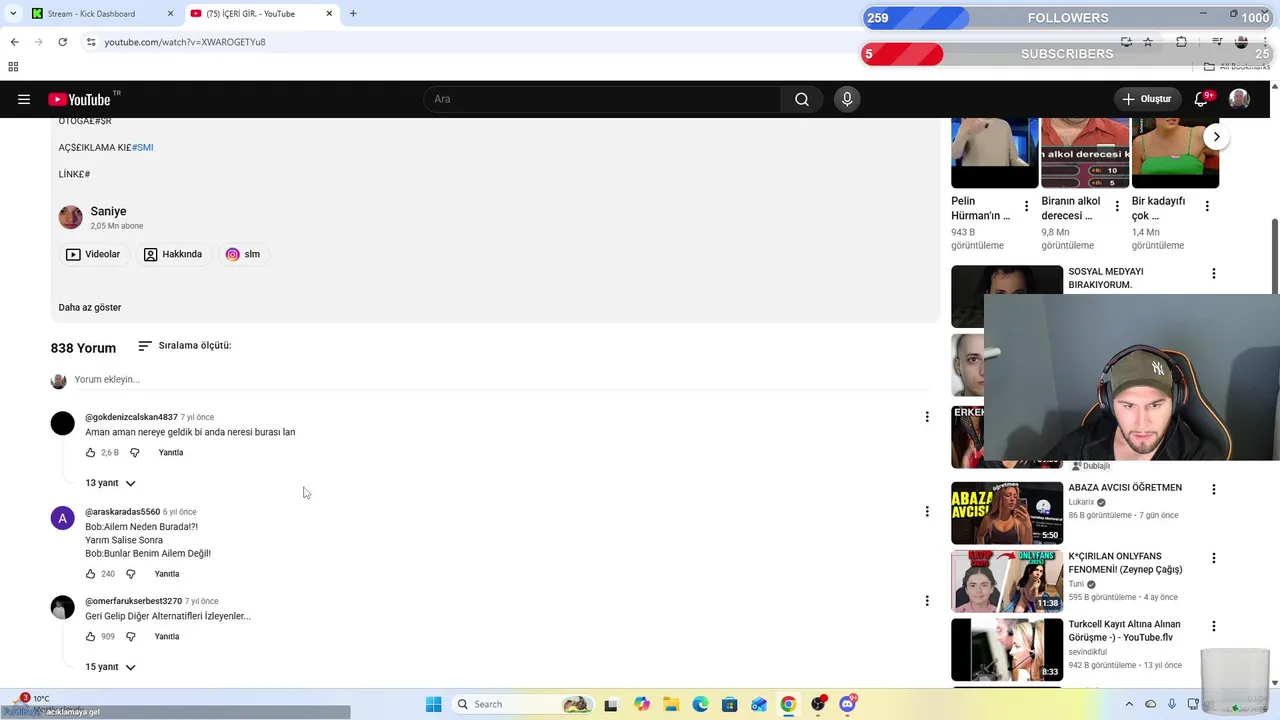Open Discord from the taskbar
The height and width of the screenshot is (720, 1280).
click(x=847, y=704)
